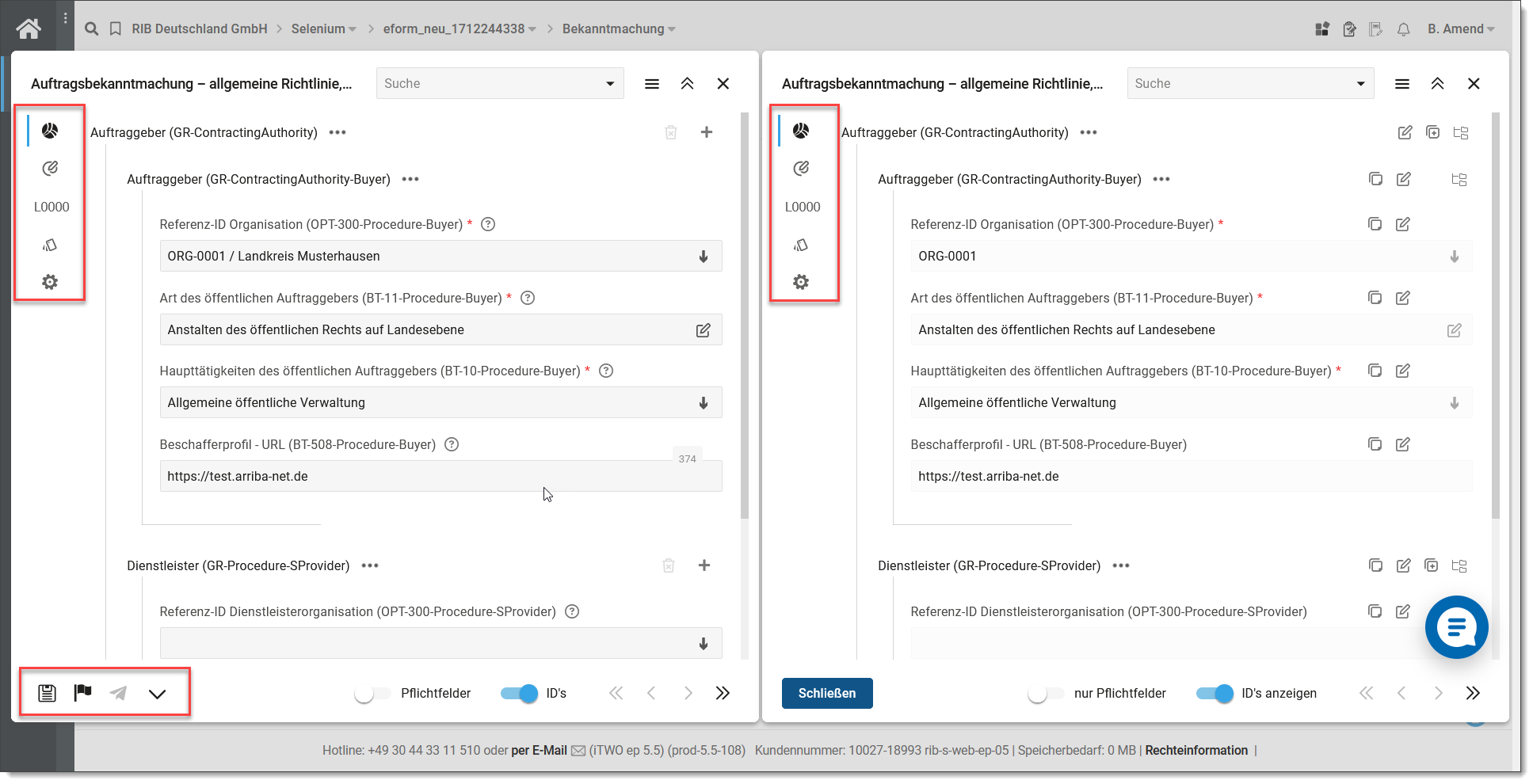The width and height of the screenshot is (1533, 784).
Task: Collapse all sections with double chevron in right panel
Action: tap(1438, 84)
